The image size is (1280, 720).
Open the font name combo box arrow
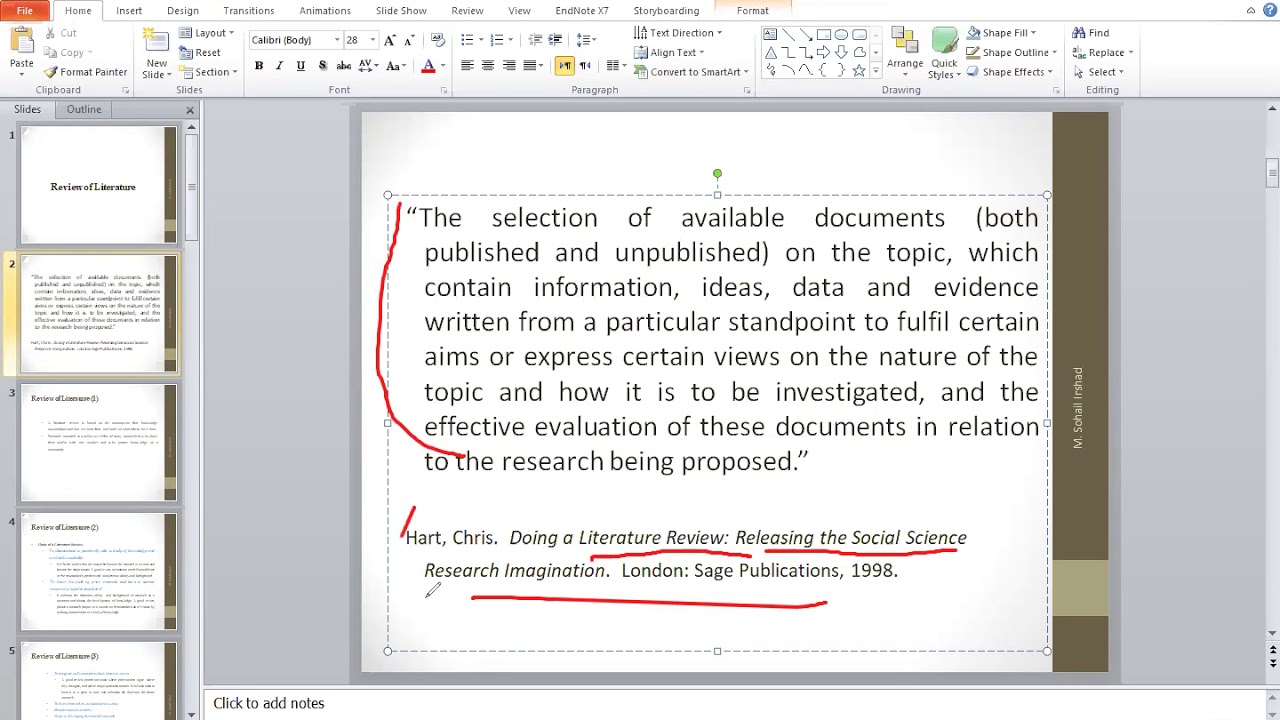point(337,40)
